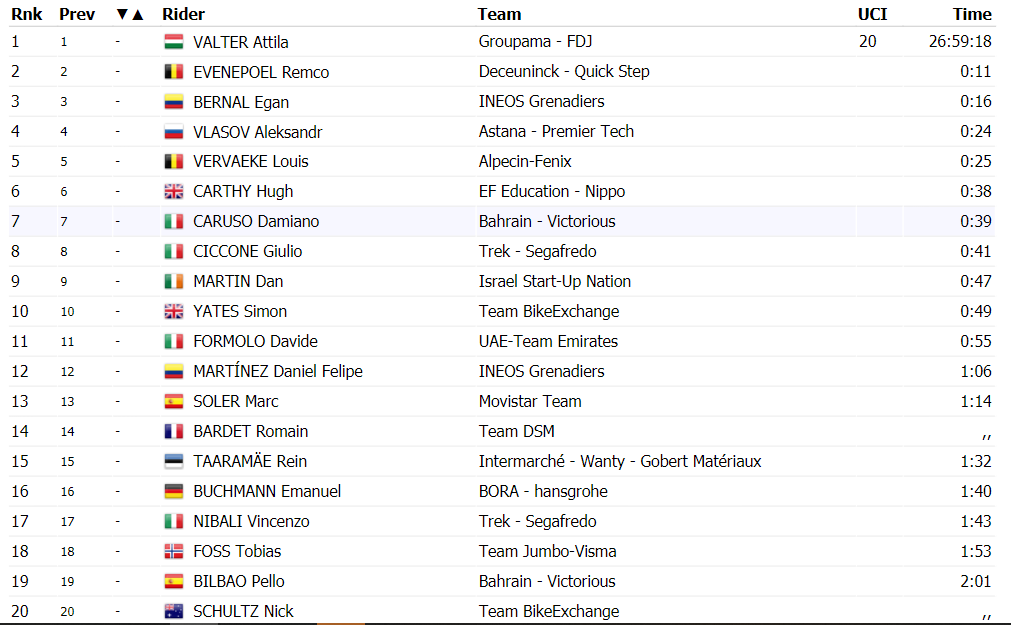1011x625 pixels.
Task: Click the Norwegian flag next to FOSS Tobias
Action: 173,551
